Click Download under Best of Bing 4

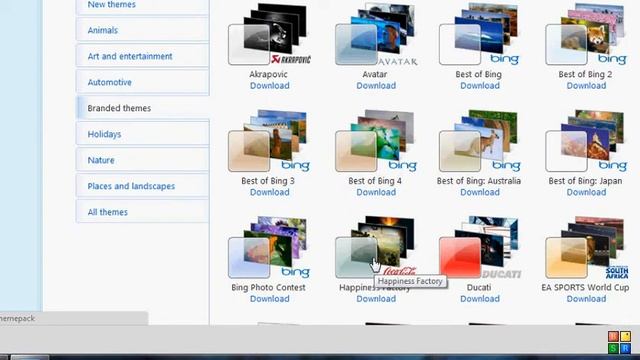coord(376,192)
